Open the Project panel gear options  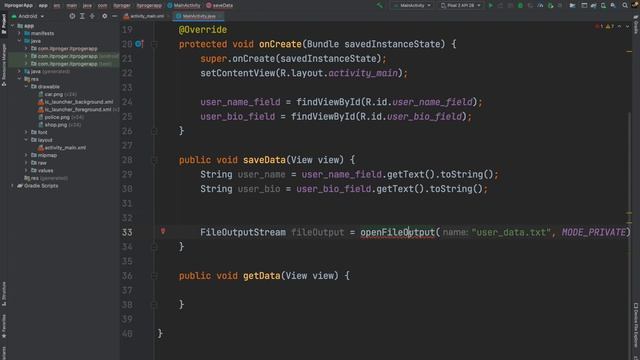tap(104, 16)
